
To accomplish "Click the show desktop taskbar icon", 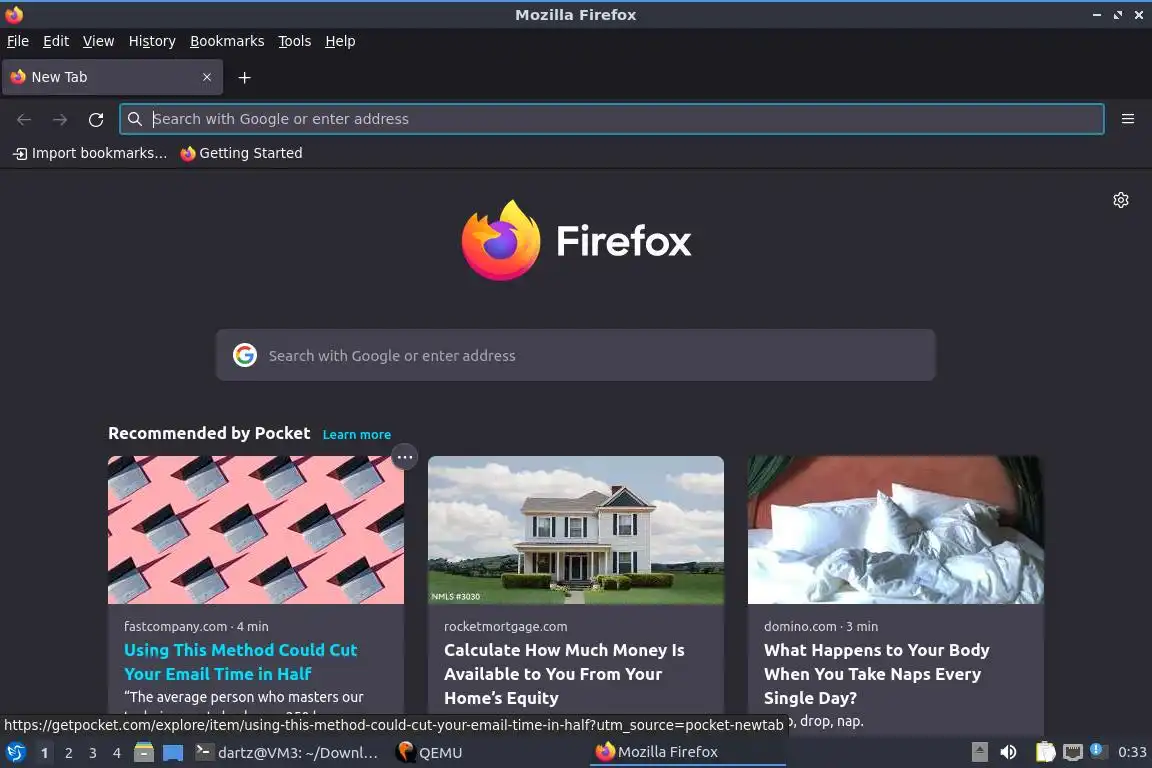I will coord(173,753).
